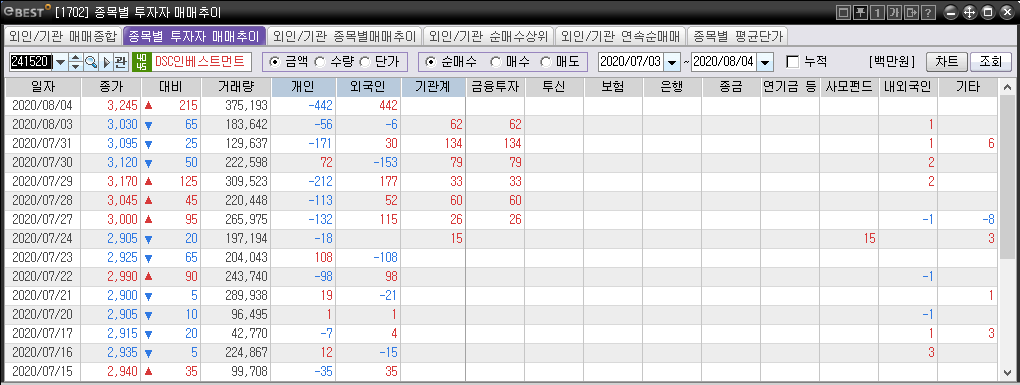Toggle the pin window icon
Viewport: 1020px width, 385px height.
coord(860,12)
